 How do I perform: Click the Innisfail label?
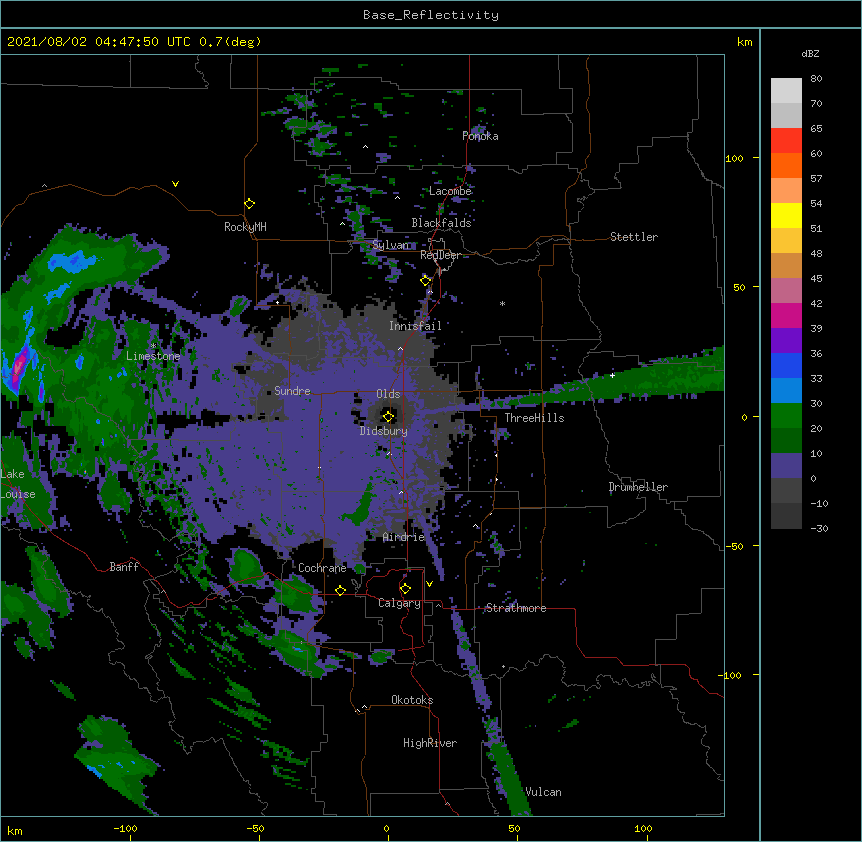(415, 326)
